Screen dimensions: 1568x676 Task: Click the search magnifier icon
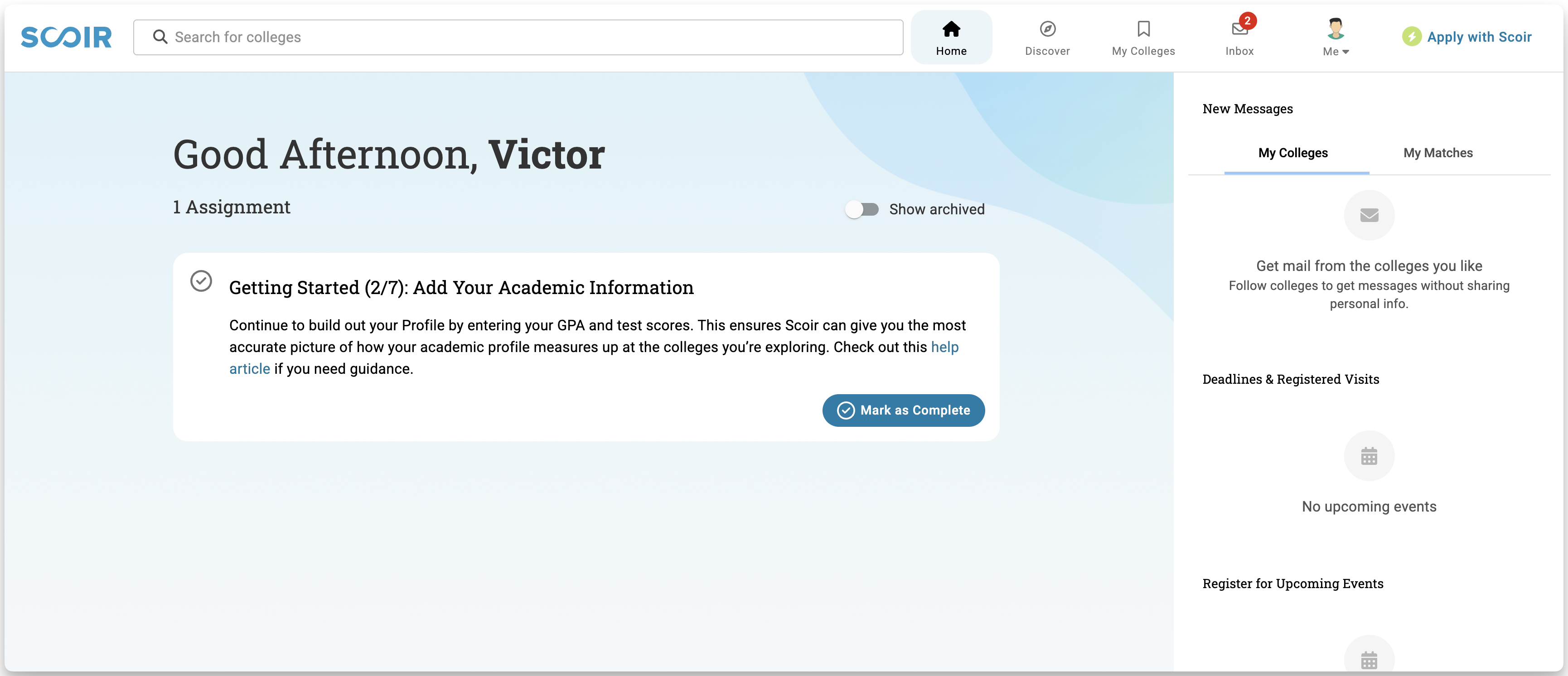click(x=160, y=37)
